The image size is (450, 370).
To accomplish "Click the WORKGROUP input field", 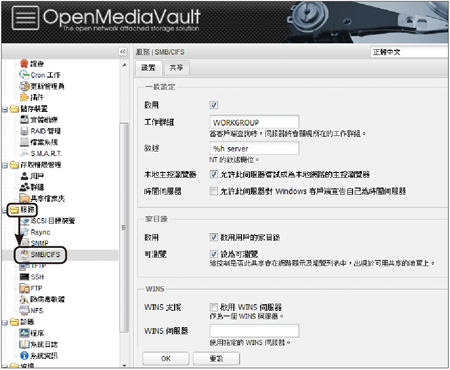I will [254, 122].
